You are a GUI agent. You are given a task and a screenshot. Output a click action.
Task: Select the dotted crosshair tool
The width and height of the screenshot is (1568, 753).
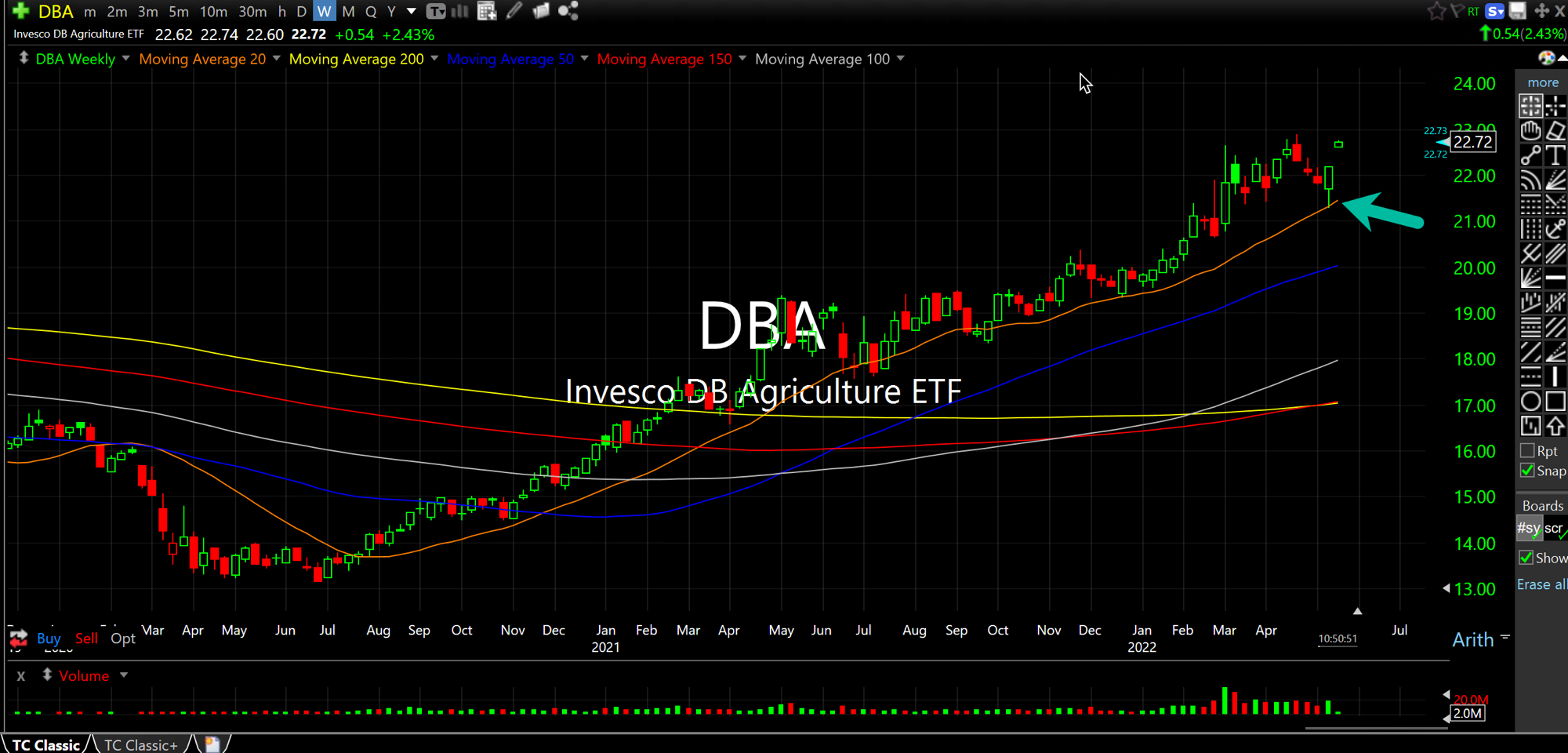tap(1555, 106)
